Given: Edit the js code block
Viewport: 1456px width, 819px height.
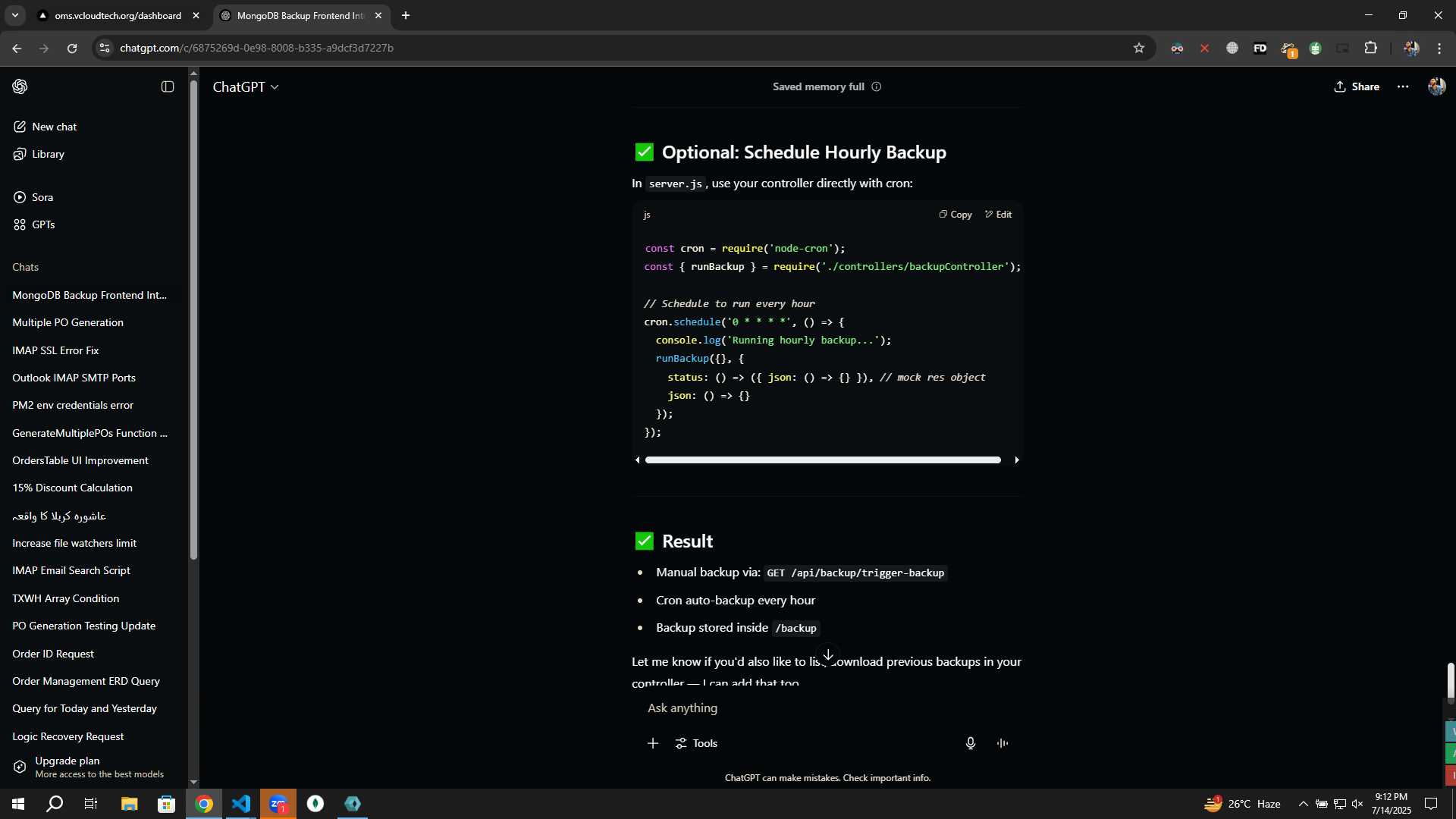Looking at the screenshot, I should [x=998, y=215].
